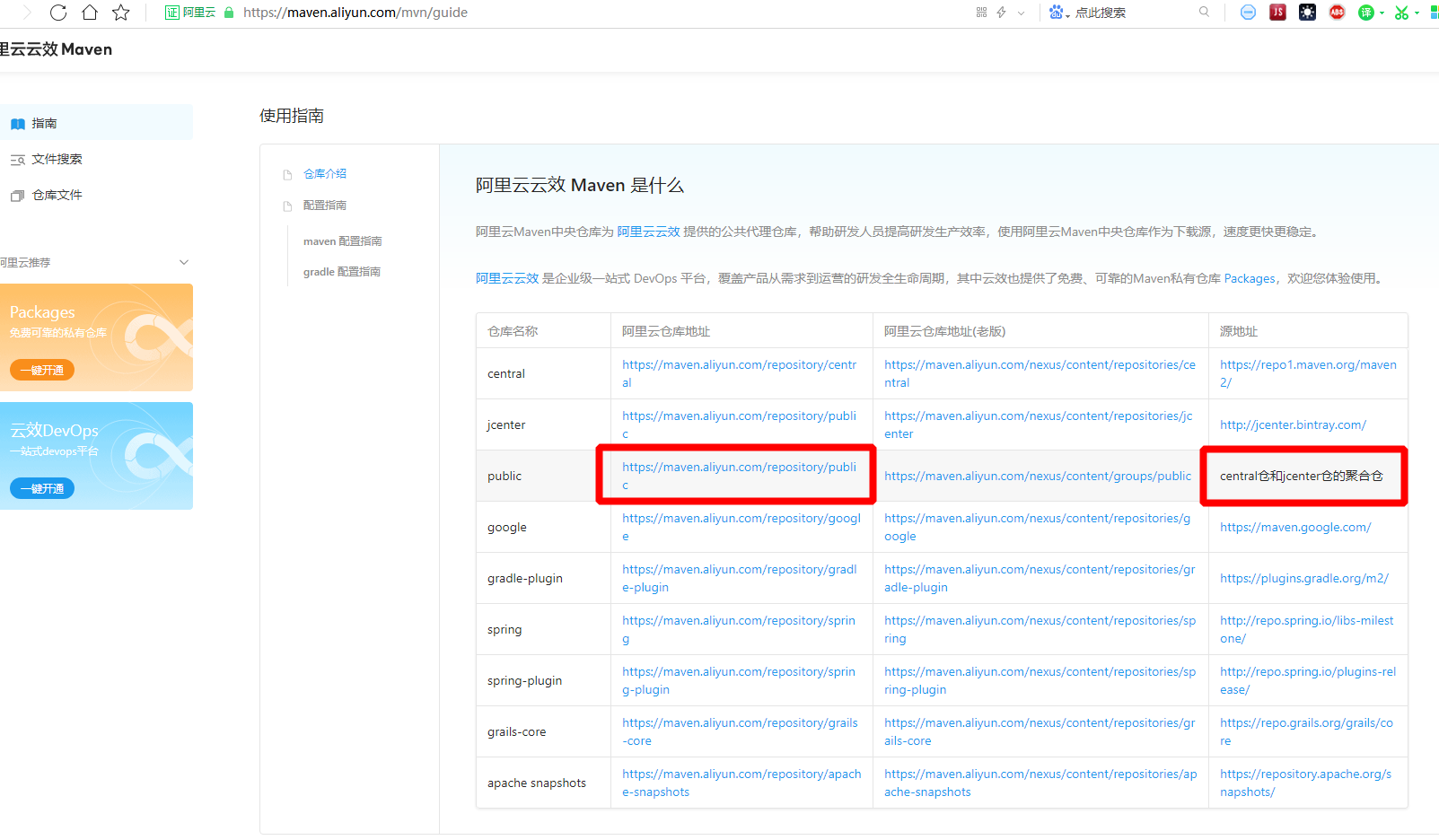Viewport: 1439px width, 840px height.
Task: Open the spring repository aliyun URL
Action: (739, 629)
